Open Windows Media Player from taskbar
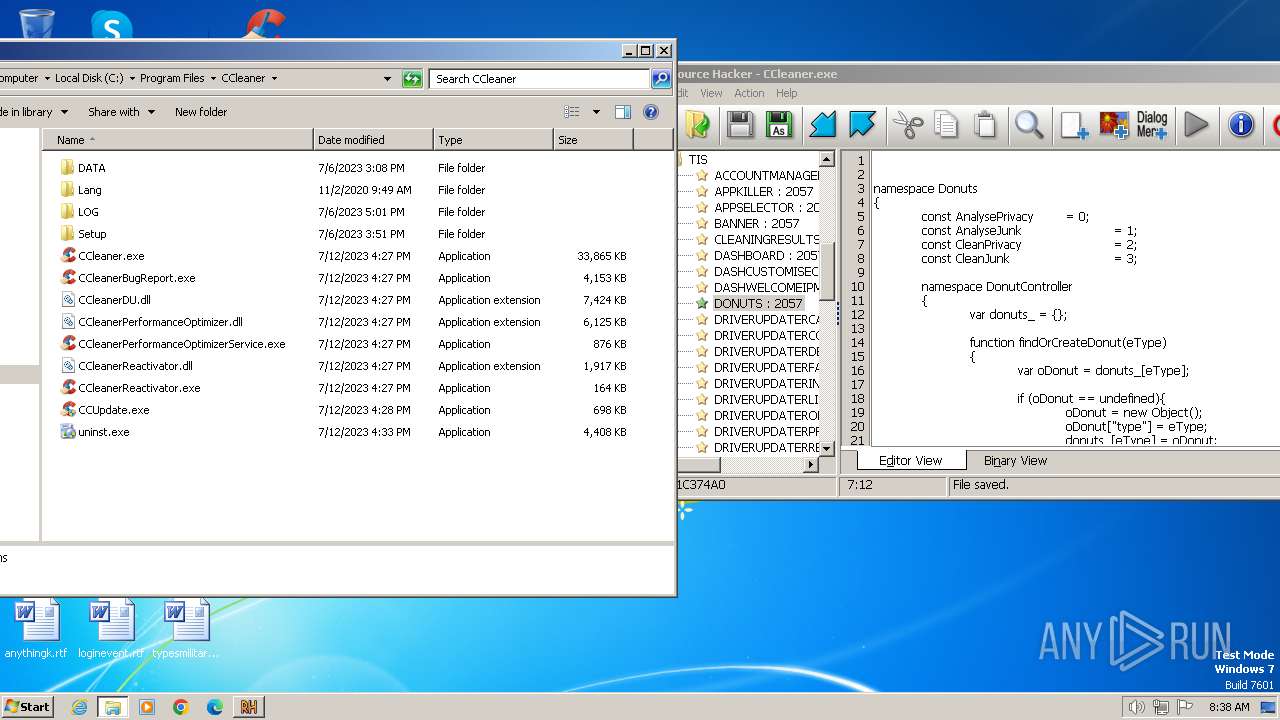 point(147,707)
